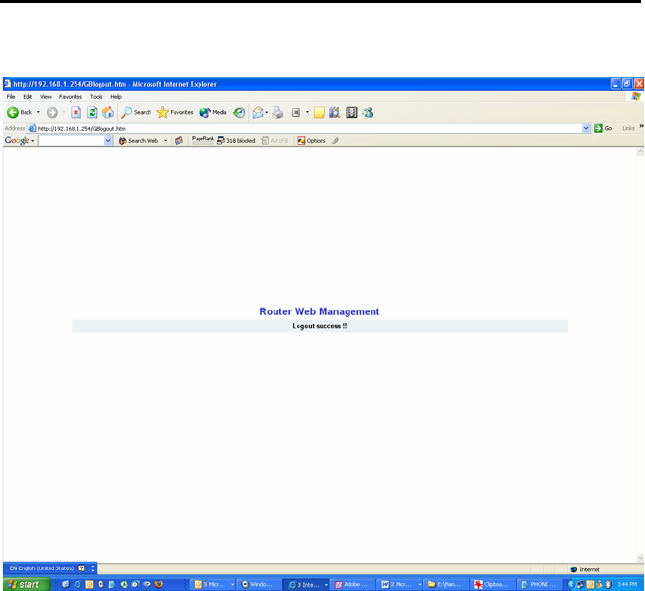
Task: Open the Messenger people icon
Action: coord(368,112)
